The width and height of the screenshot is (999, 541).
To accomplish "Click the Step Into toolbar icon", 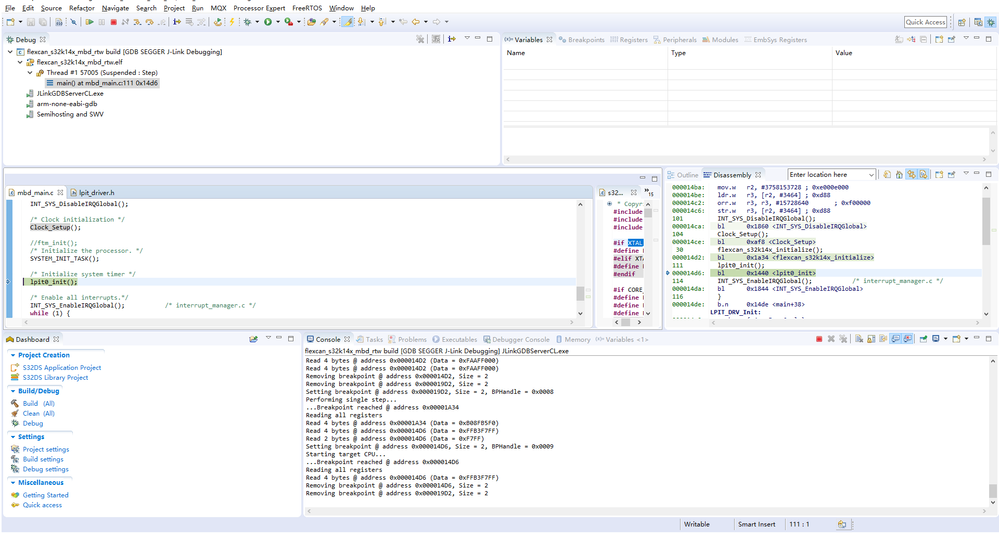I will point(137,22).
